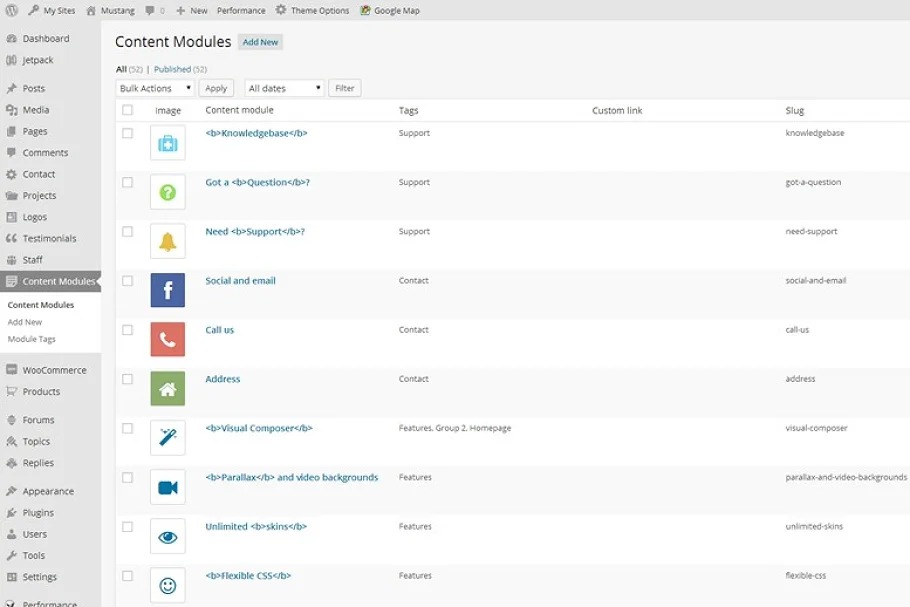
Task: Click the eye icon for Unlimited skins
Action: pyautogui.click(x=167, y=537)
